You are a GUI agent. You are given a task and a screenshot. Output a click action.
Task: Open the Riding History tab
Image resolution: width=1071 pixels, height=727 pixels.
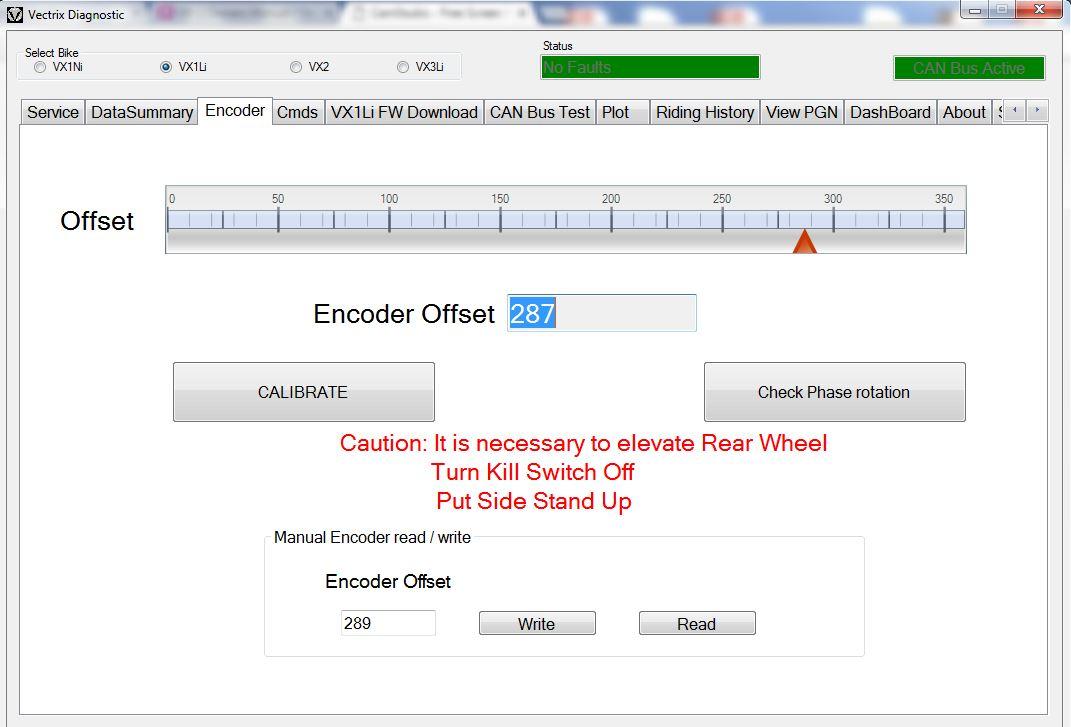click(705, 112)
